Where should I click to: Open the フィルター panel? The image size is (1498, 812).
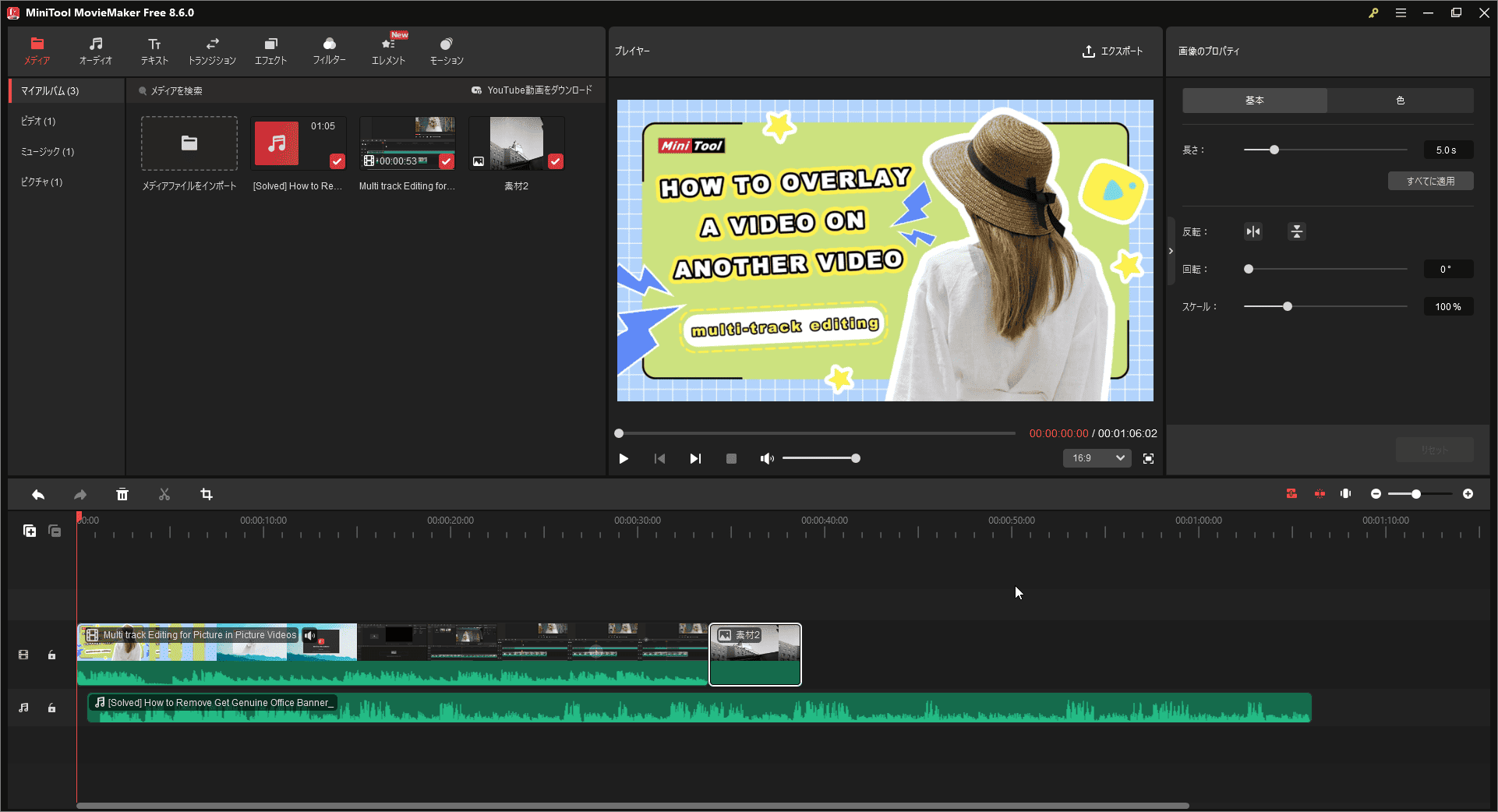(x=329, y=51)
